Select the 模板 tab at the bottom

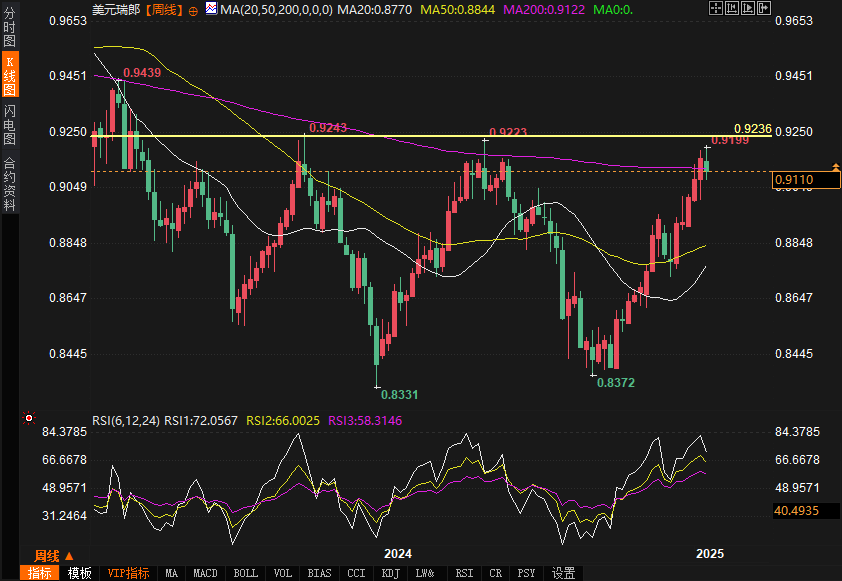click(x=79, y=573)
